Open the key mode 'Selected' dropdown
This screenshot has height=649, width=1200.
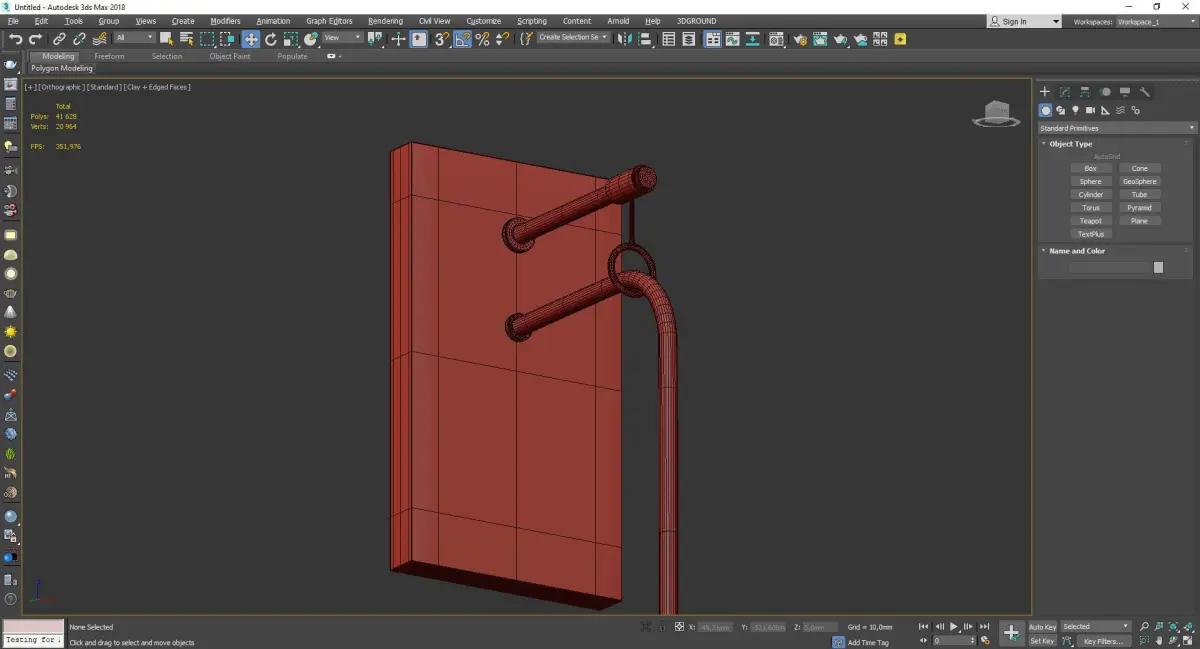pos(1095,627)
